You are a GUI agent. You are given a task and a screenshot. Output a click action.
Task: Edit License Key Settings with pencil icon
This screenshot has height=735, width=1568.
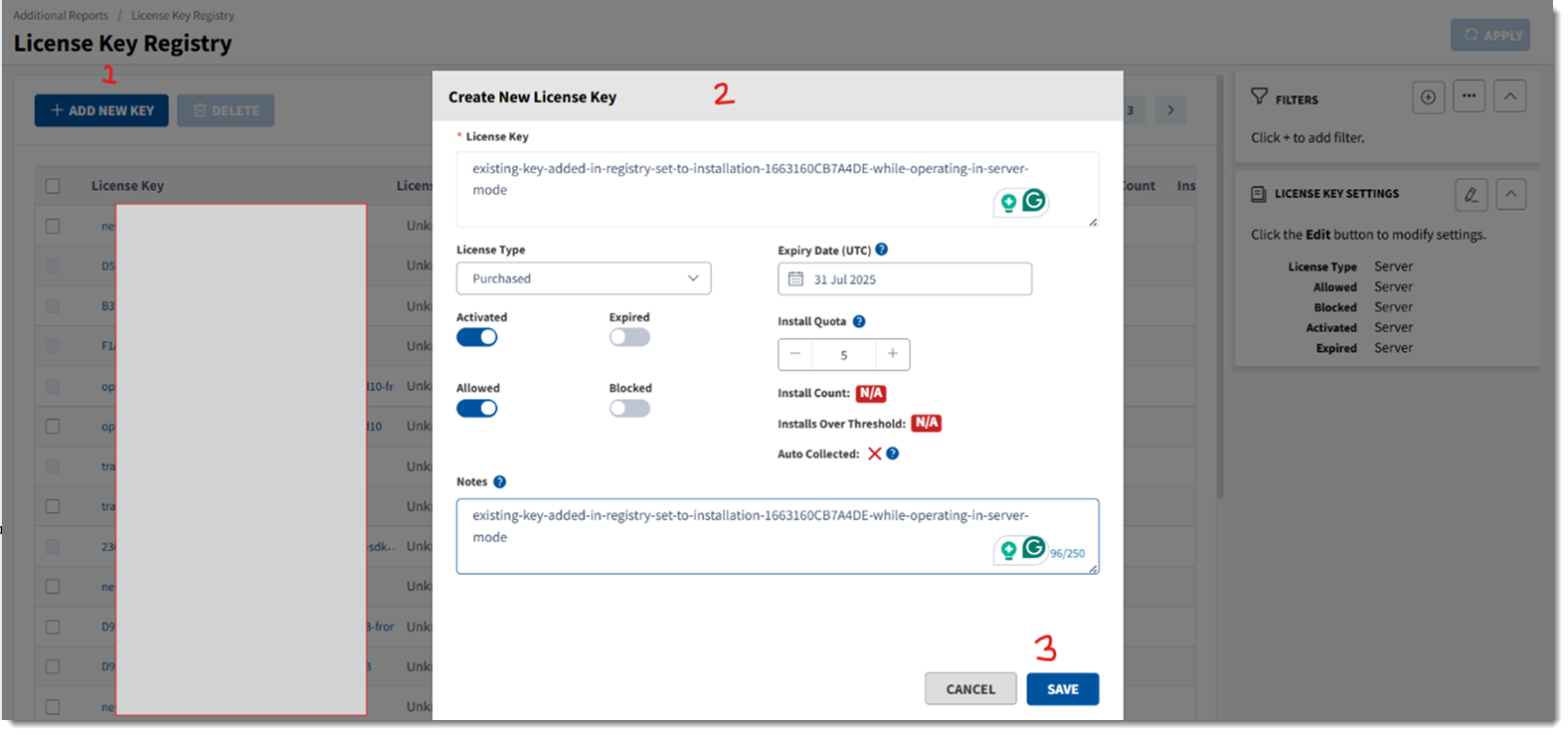1471,194
